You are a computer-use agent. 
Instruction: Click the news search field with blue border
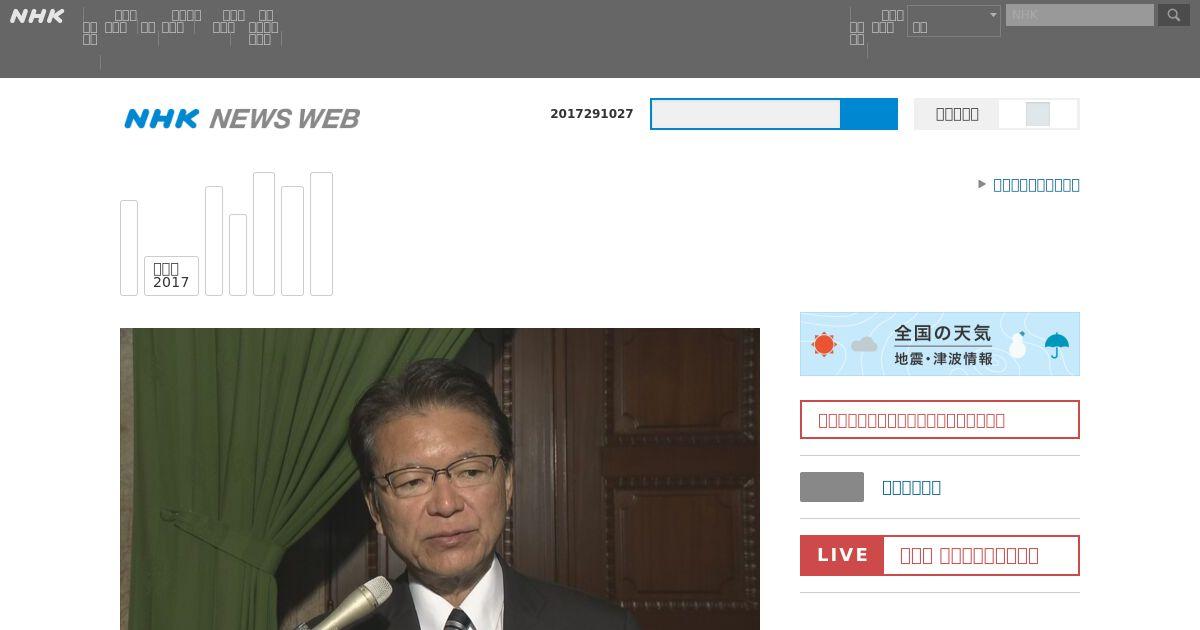pyautogui.click(x=746, y=114)
